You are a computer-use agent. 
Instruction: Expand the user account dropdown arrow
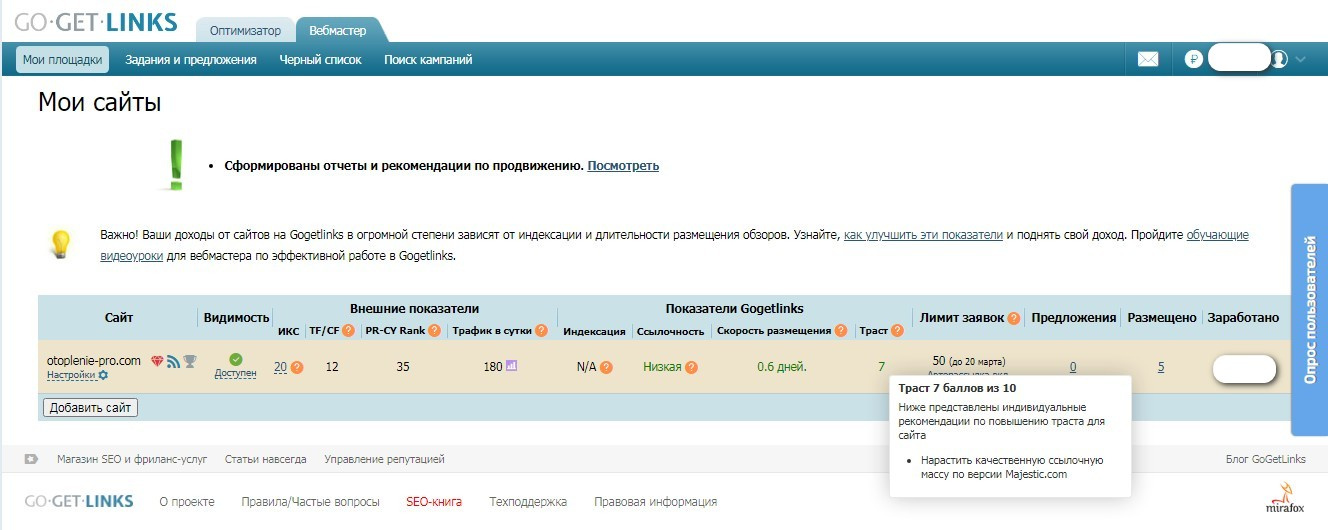[x=1301, y=59]
